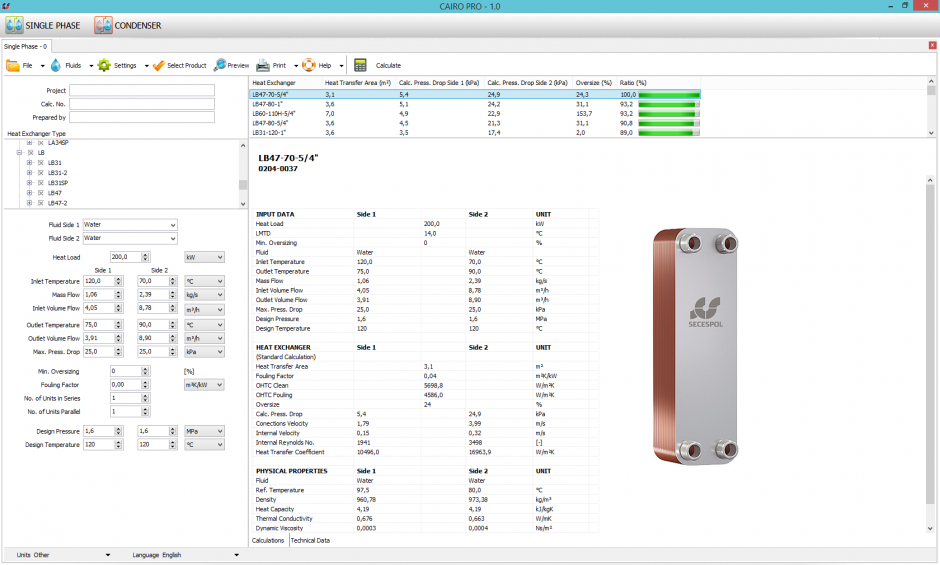Click the Oversize (%) column header
The image size is (940, 565).
tap(594, 83)
